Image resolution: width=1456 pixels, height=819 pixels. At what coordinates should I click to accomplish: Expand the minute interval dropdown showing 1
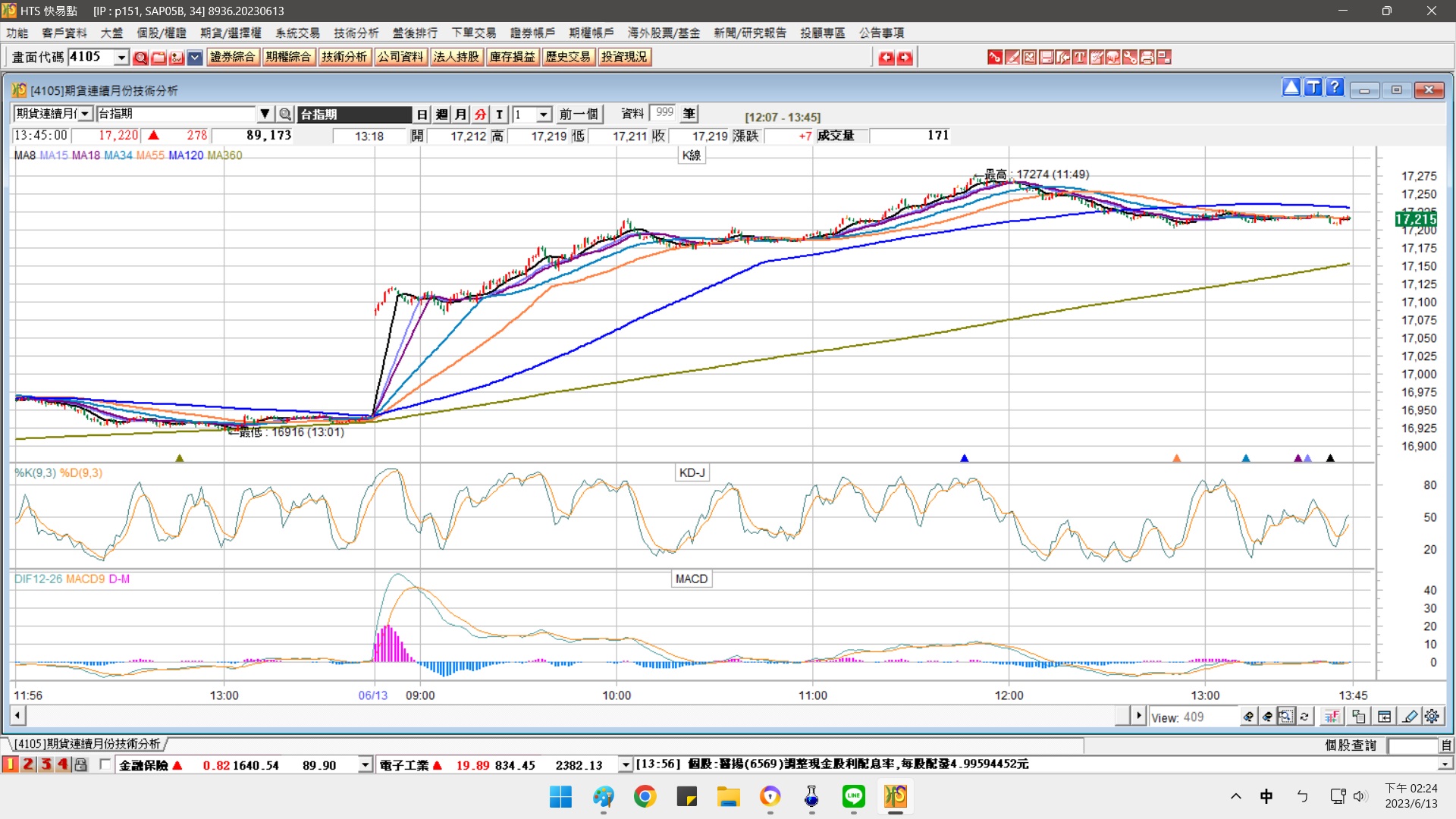click(544, 115)
